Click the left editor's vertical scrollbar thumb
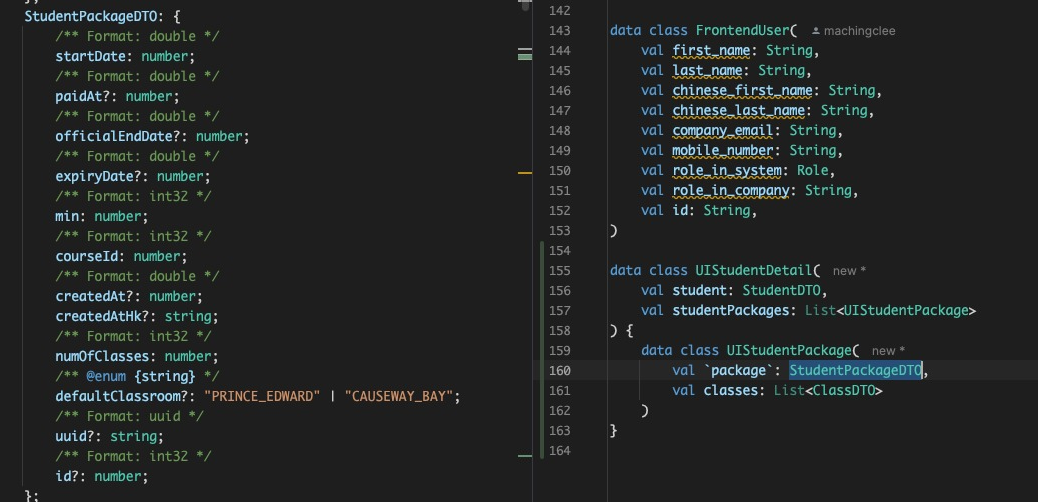1038x502 pixels. point(525,5)
